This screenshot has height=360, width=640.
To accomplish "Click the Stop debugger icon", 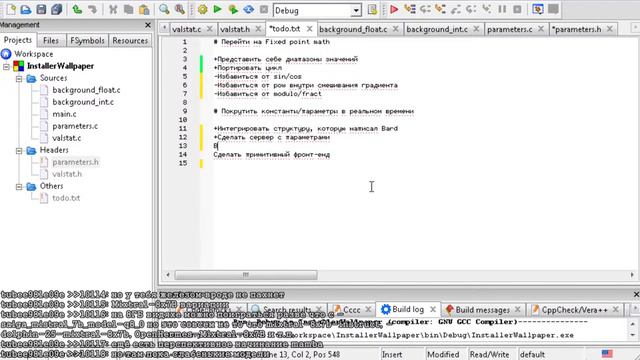I will [x=517, y=9].
